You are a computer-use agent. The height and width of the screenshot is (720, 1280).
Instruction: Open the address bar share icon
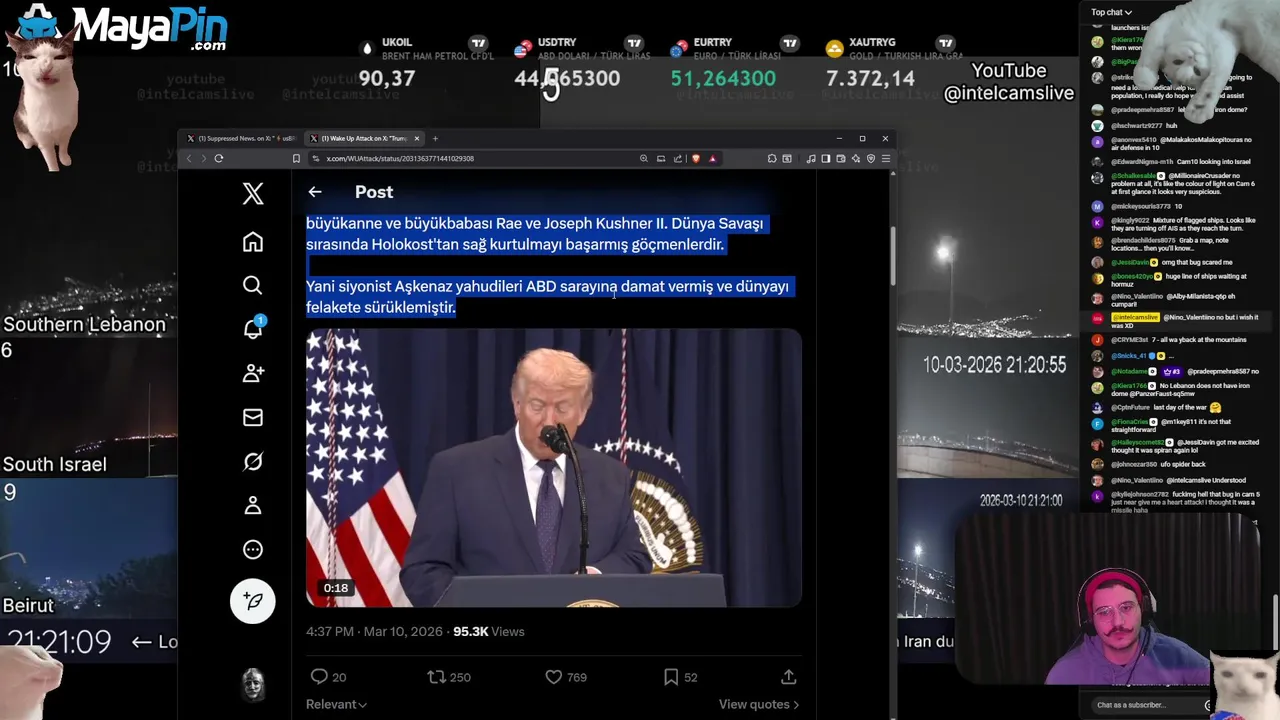click(x=678, y=158)
